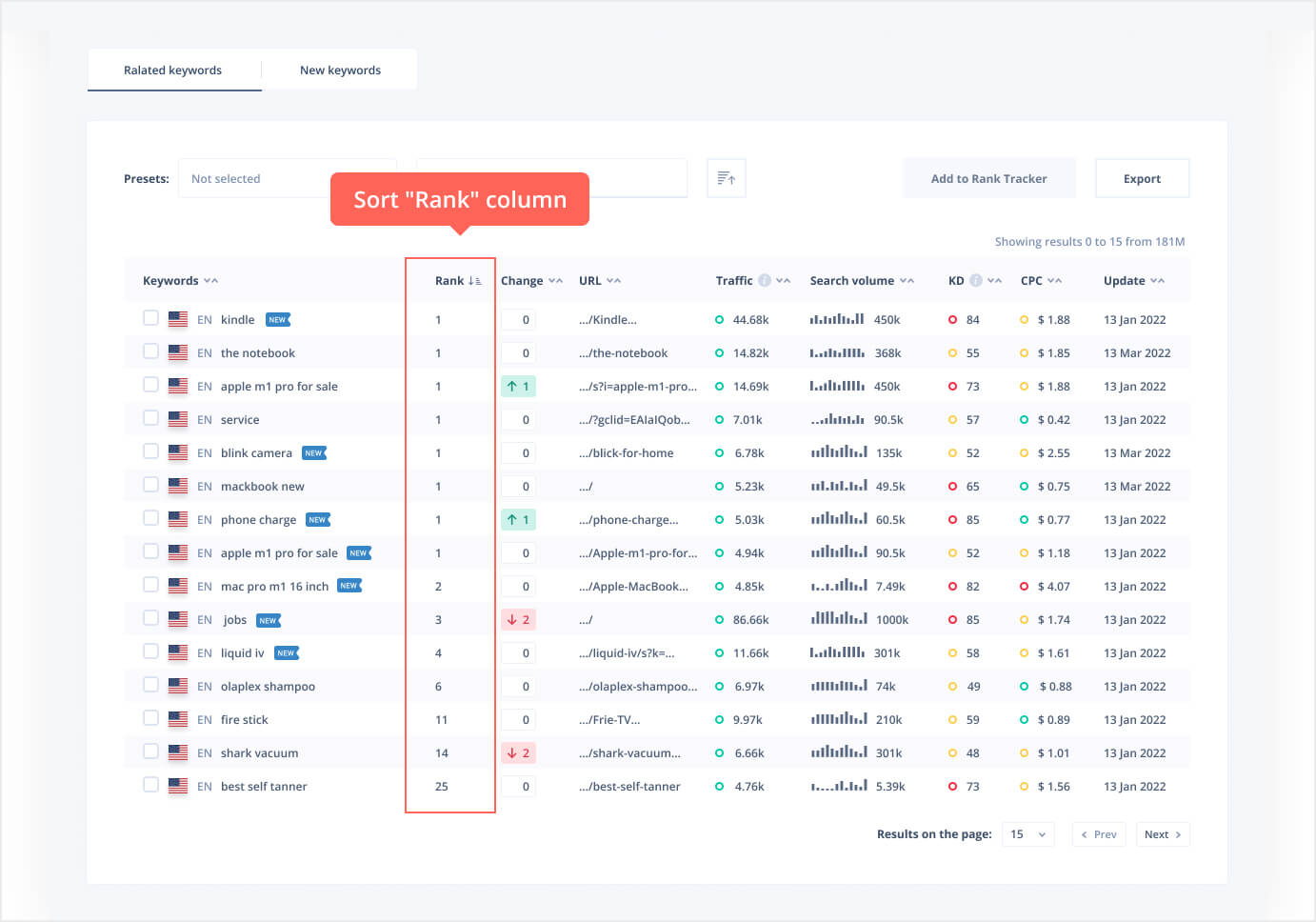Click the search volume chart for best self tanner
The height and width of the screenshot is (922, 1316).
839,786
